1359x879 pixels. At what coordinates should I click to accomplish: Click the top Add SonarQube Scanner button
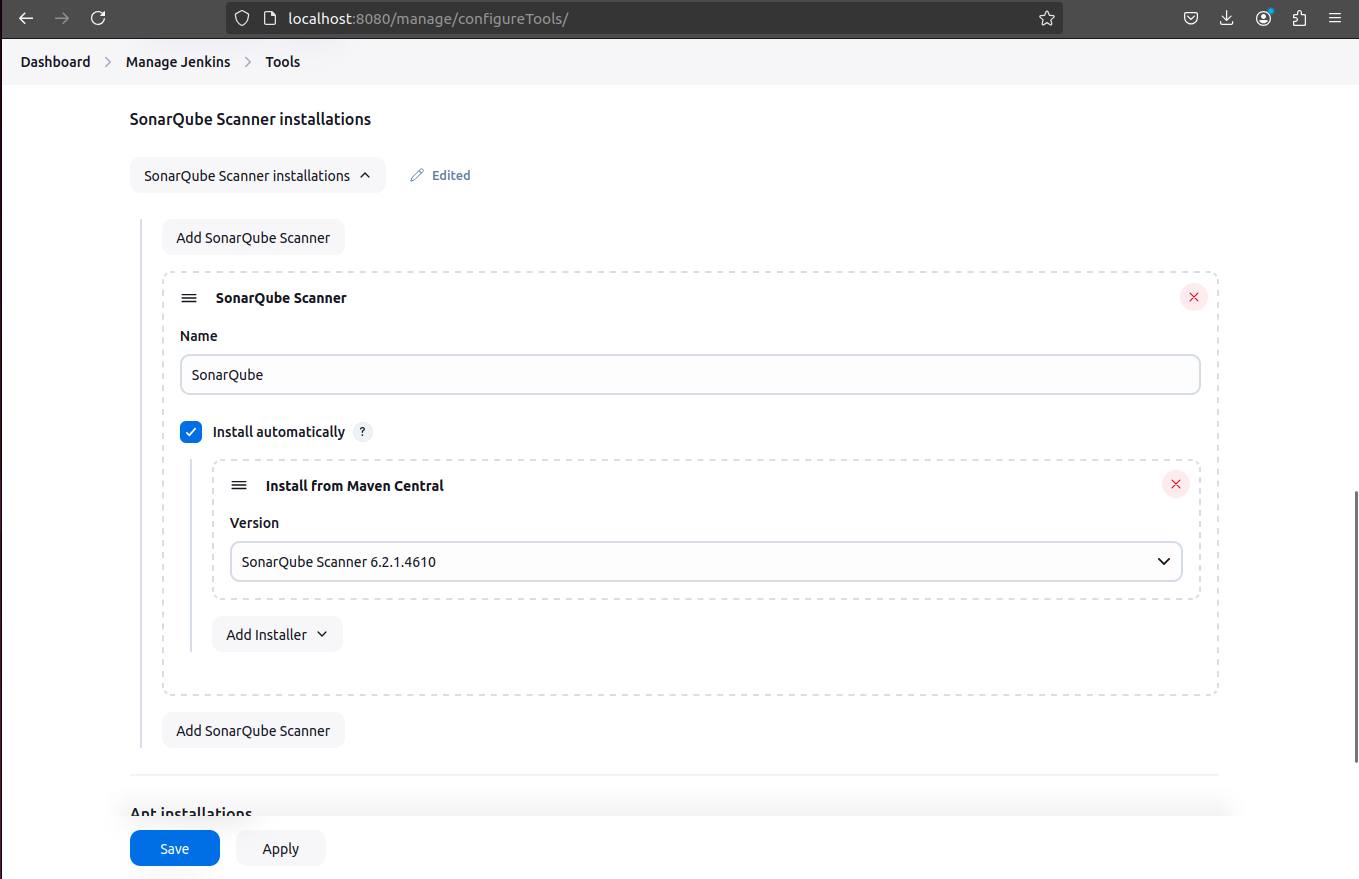click(x=253, y=238)
